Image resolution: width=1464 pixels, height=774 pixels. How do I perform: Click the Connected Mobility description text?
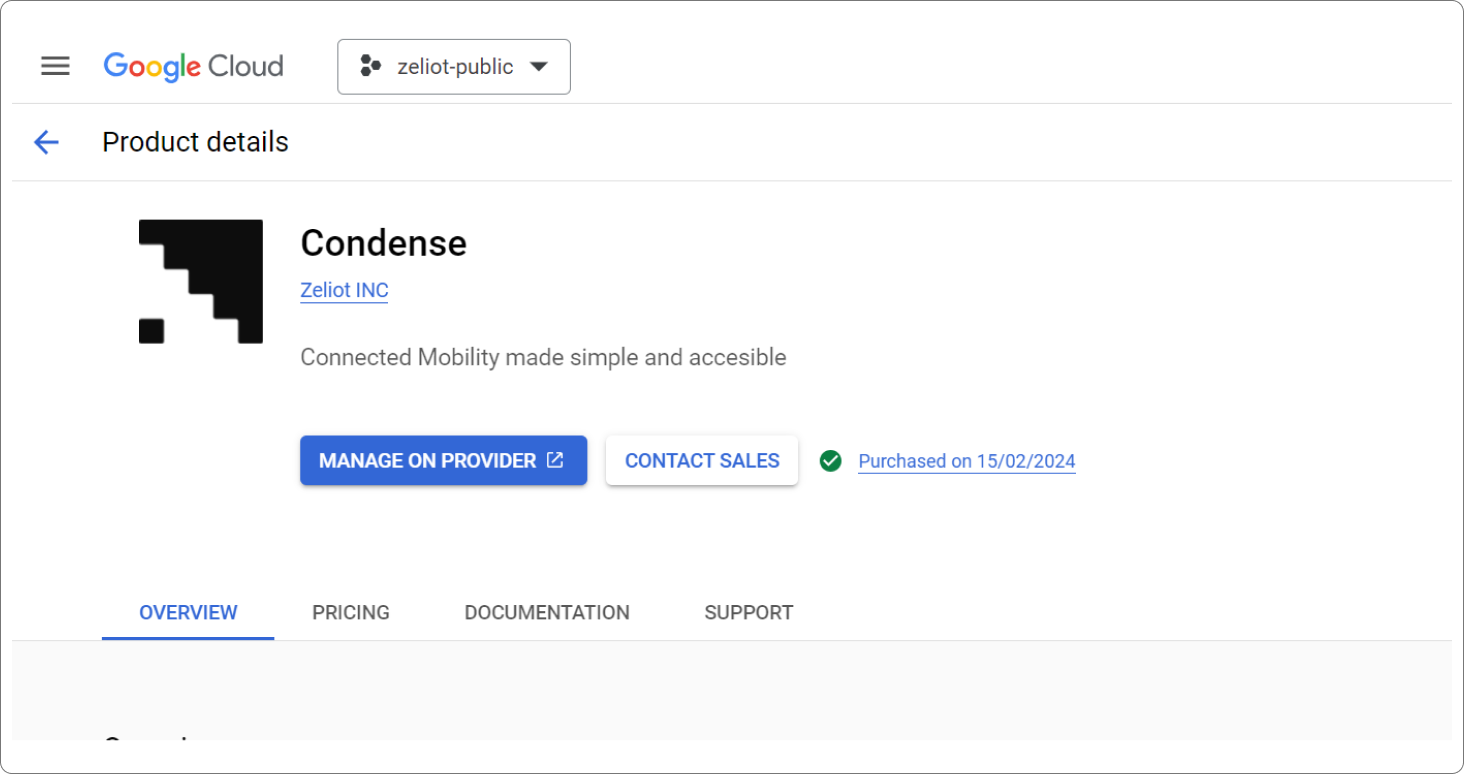coord(543,357)
